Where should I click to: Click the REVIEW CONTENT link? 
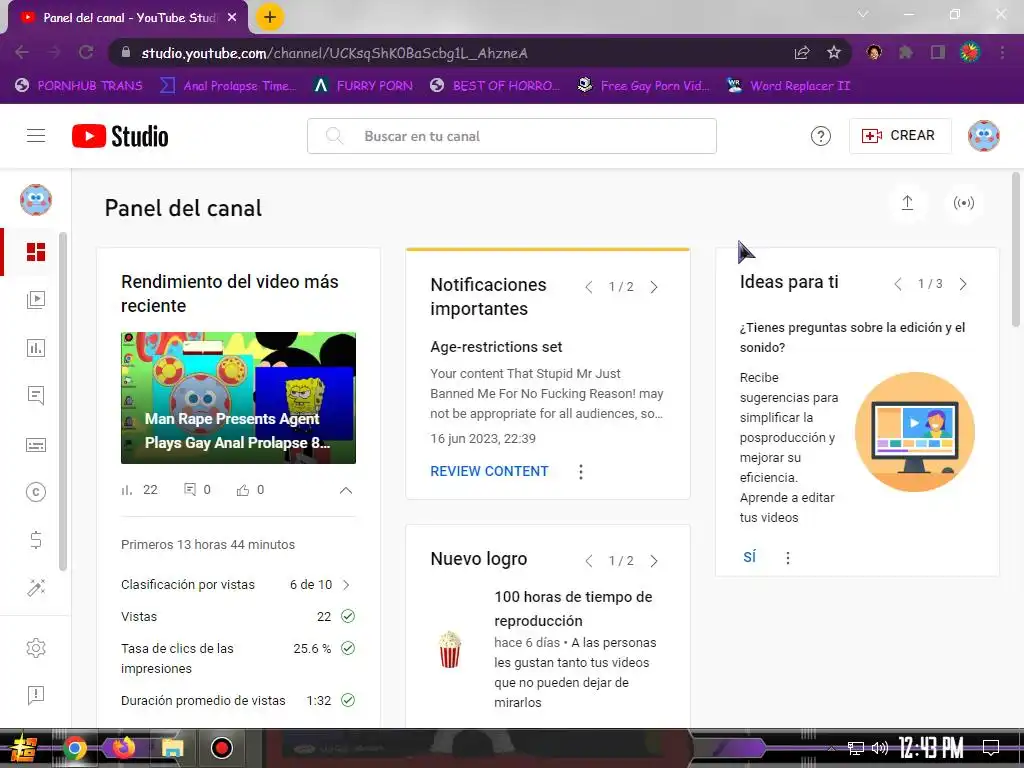click(x=489, y=472)
